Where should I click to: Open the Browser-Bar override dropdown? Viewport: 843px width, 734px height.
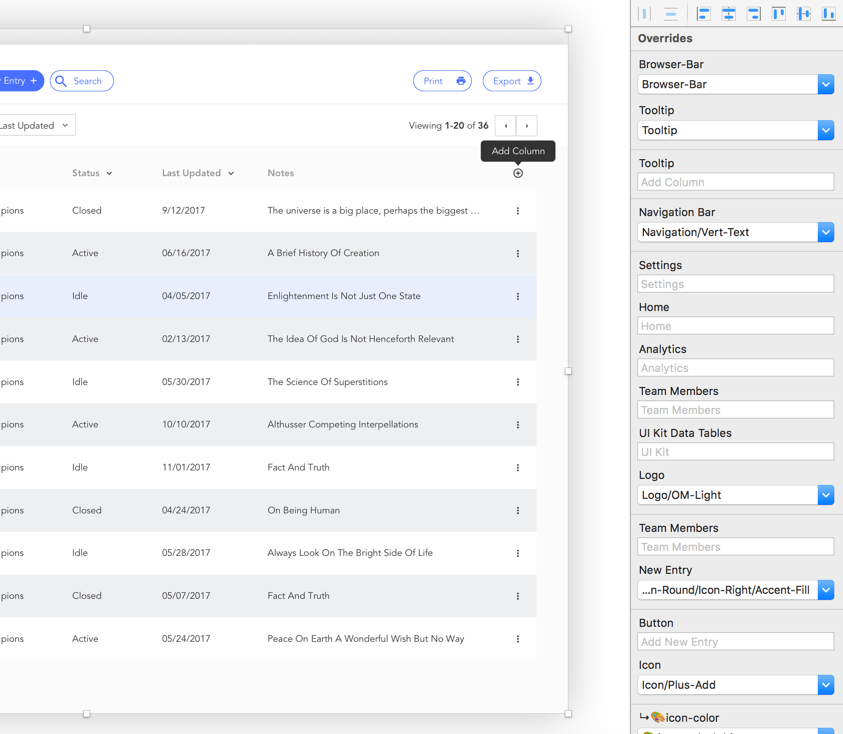click(x=735, y=84)
